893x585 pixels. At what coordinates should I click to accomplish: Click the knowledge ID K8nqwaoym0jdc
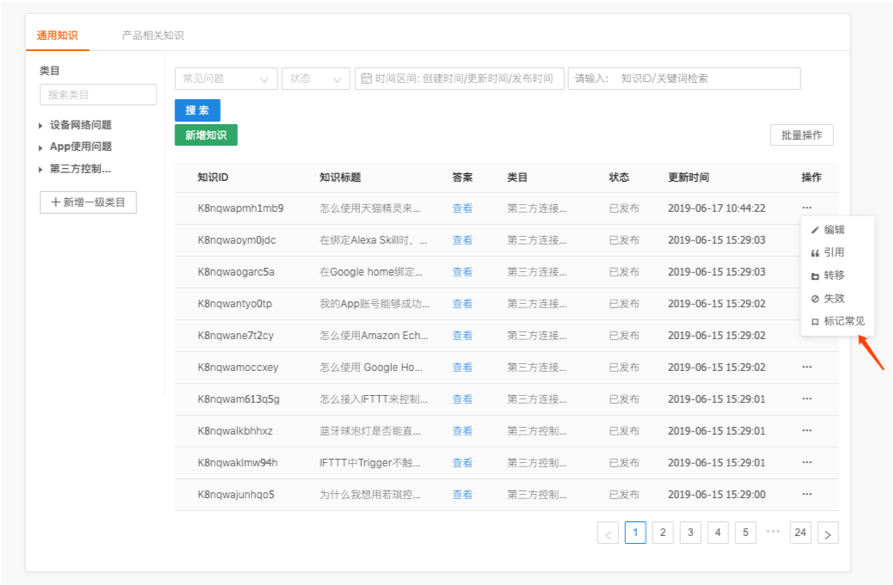coord(236,240)
